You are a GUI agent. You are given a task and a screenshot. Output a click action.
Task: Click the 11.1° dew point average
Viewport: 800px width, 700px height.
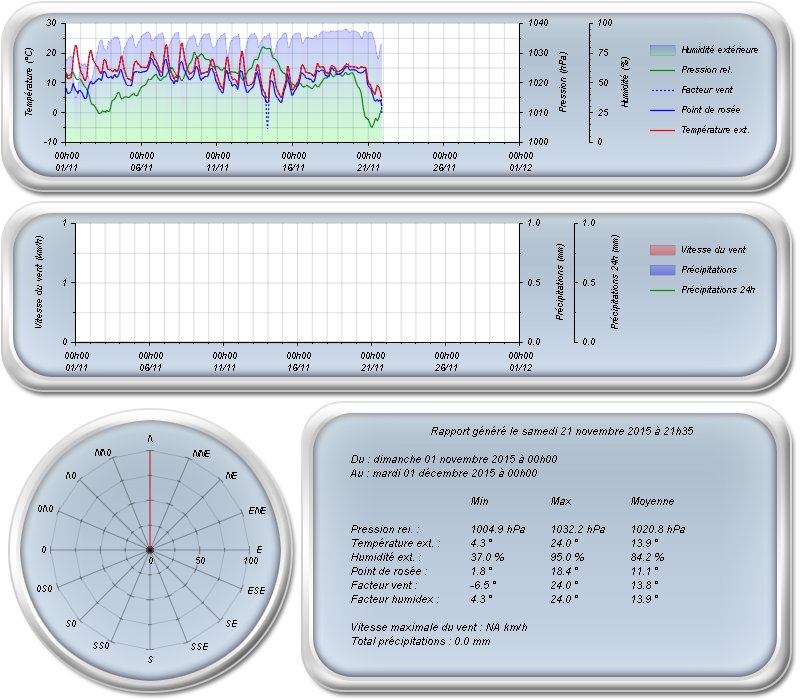click(644, 571)
